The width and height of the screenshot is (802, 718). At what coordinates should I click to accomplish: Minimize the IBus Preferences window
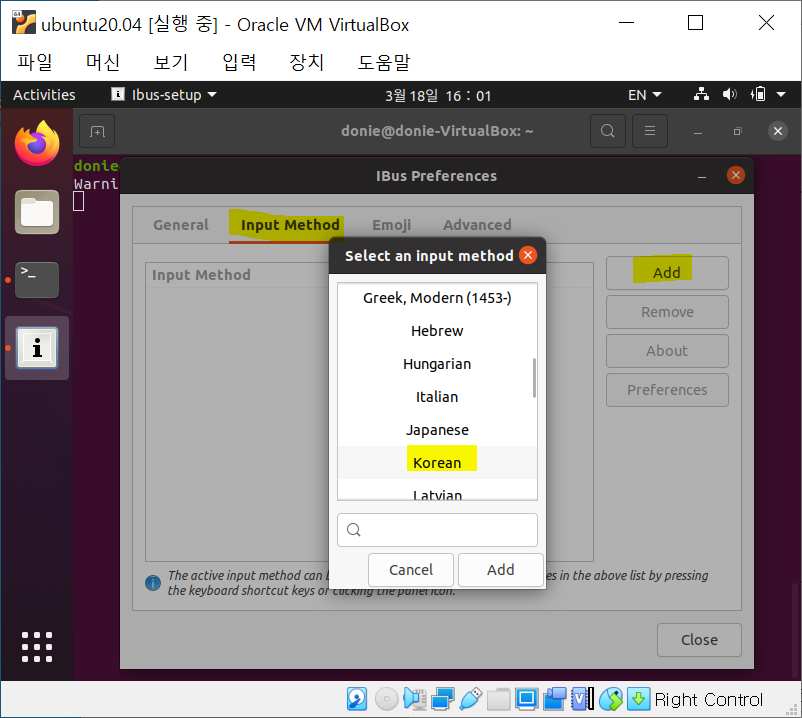[x=702, y=176]
